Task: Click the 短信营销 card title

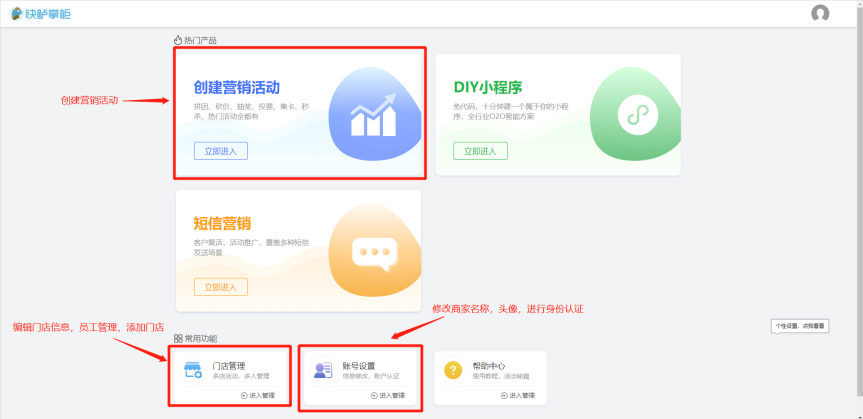Action: point(222,224)
